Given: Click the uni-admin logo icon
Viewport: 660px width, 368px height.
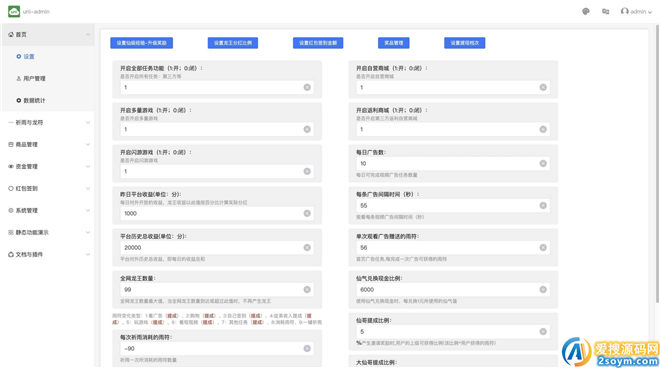Looking at the screenshot, I should [x=14, y=11].
